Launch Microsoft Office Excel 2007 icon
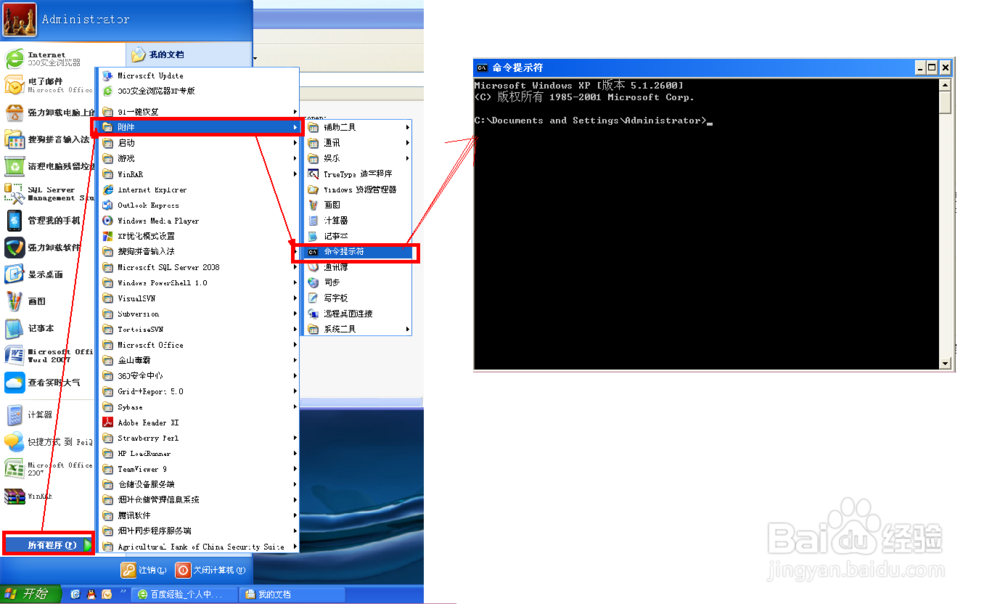The height and width of the screenshot is (604, 1000). (x=14, y=469)
